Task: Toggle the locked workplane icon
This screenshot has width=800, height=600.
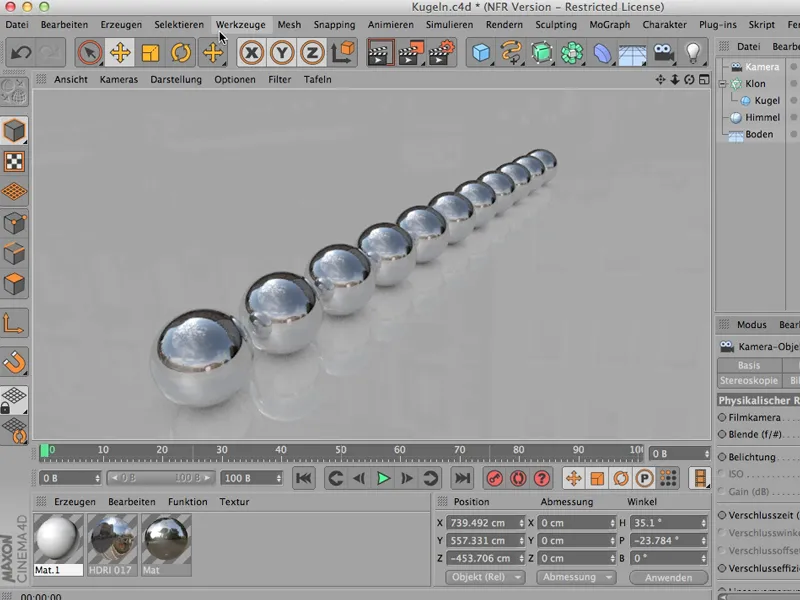Action: 14,399
